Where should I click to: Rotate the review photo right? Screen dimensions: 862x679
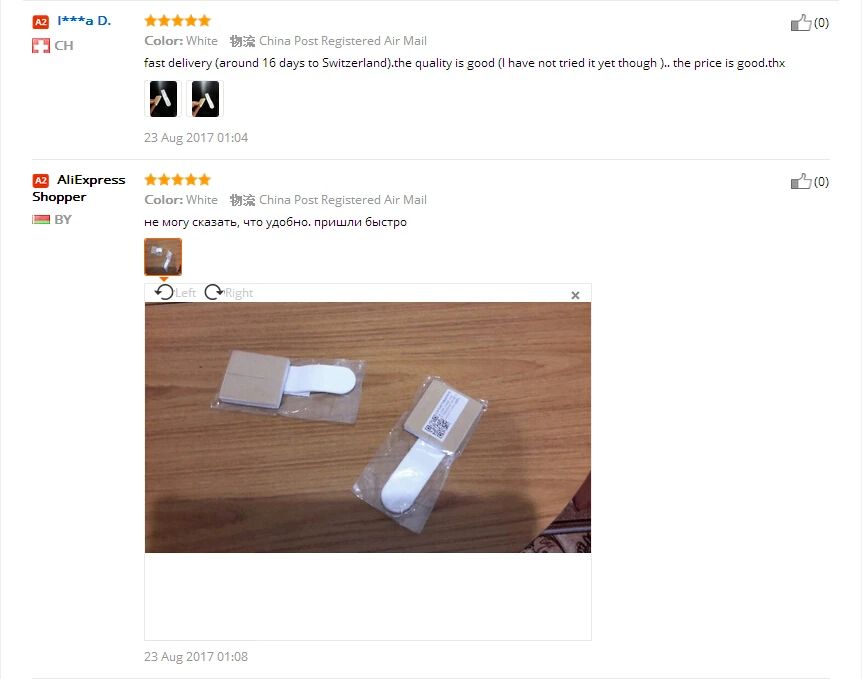pos(213,292)
